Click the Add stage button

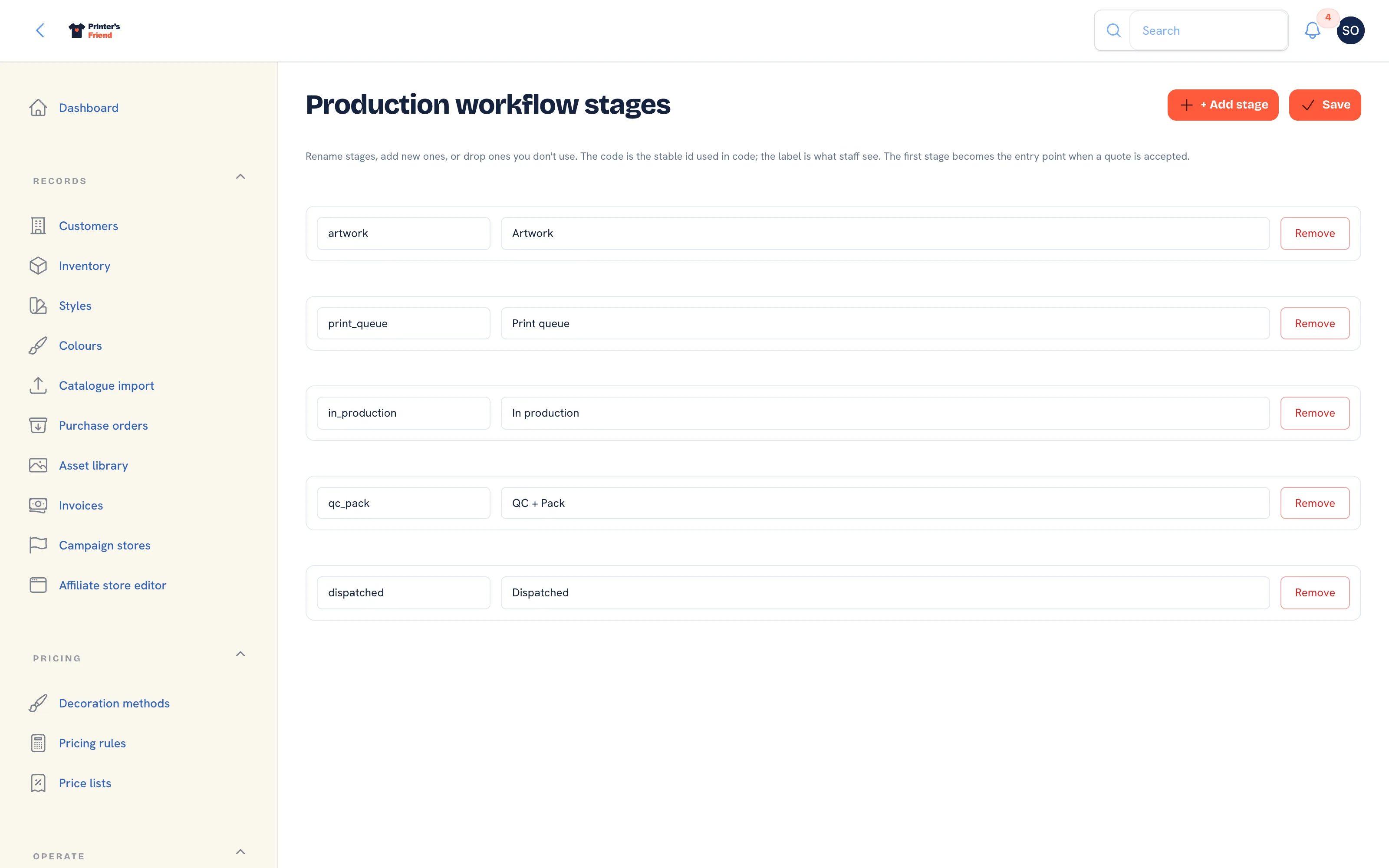click(x=1223, y=105)
